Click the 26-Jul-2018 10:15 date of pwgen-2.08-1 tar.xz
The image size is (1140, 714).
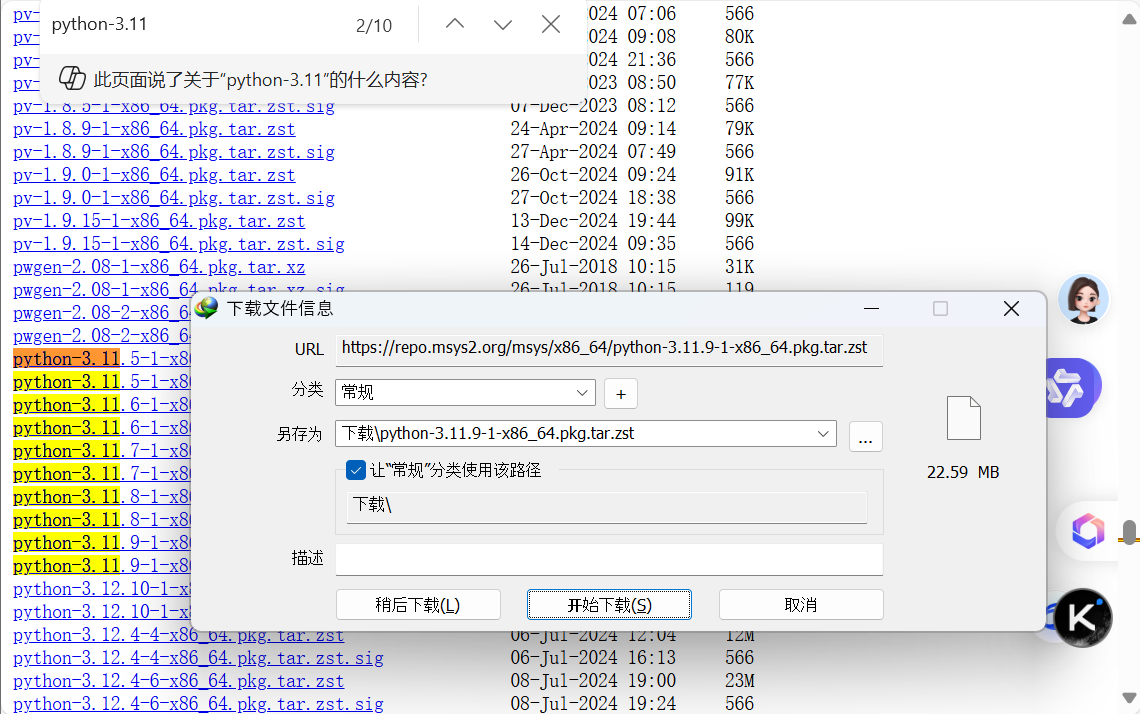[593, 268]
